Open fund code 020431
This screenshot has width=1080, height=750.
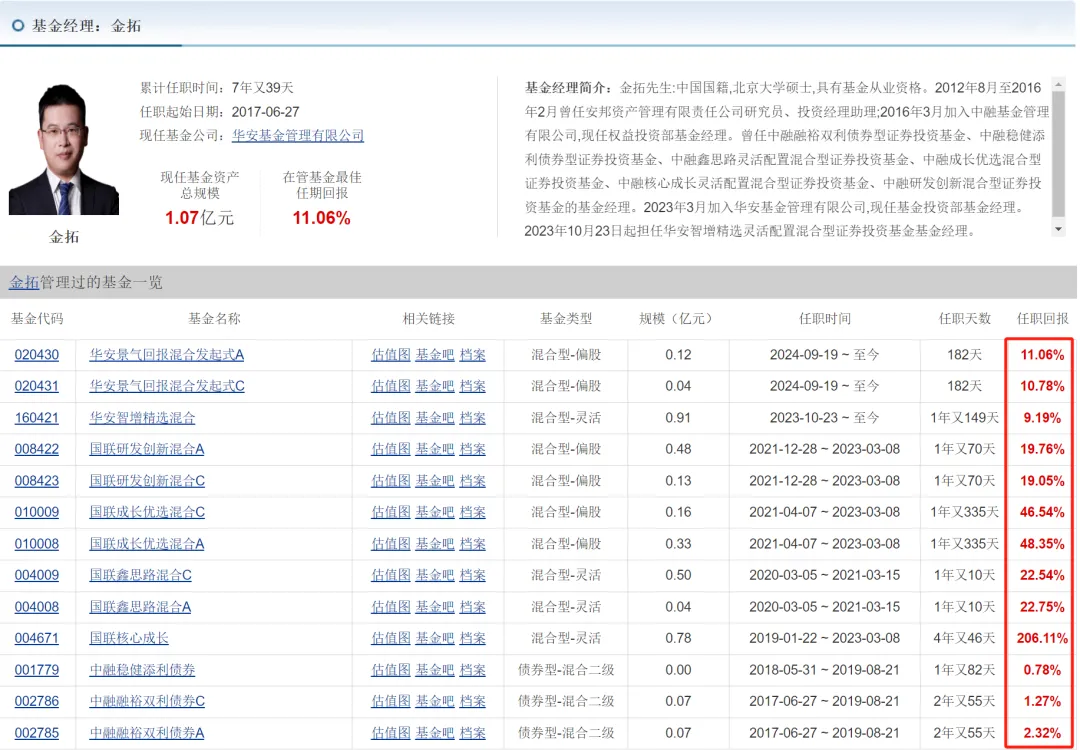click(x=37, y=386)
